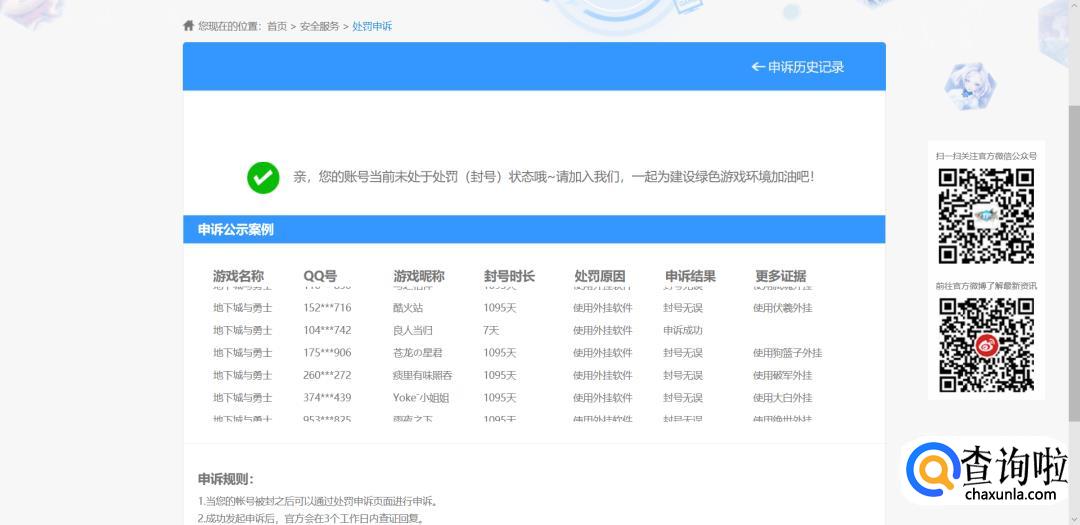This screenshot has width=1080, height=525.
Task: Click the 申诉结果 column header
Action: (x=690, y=276)
